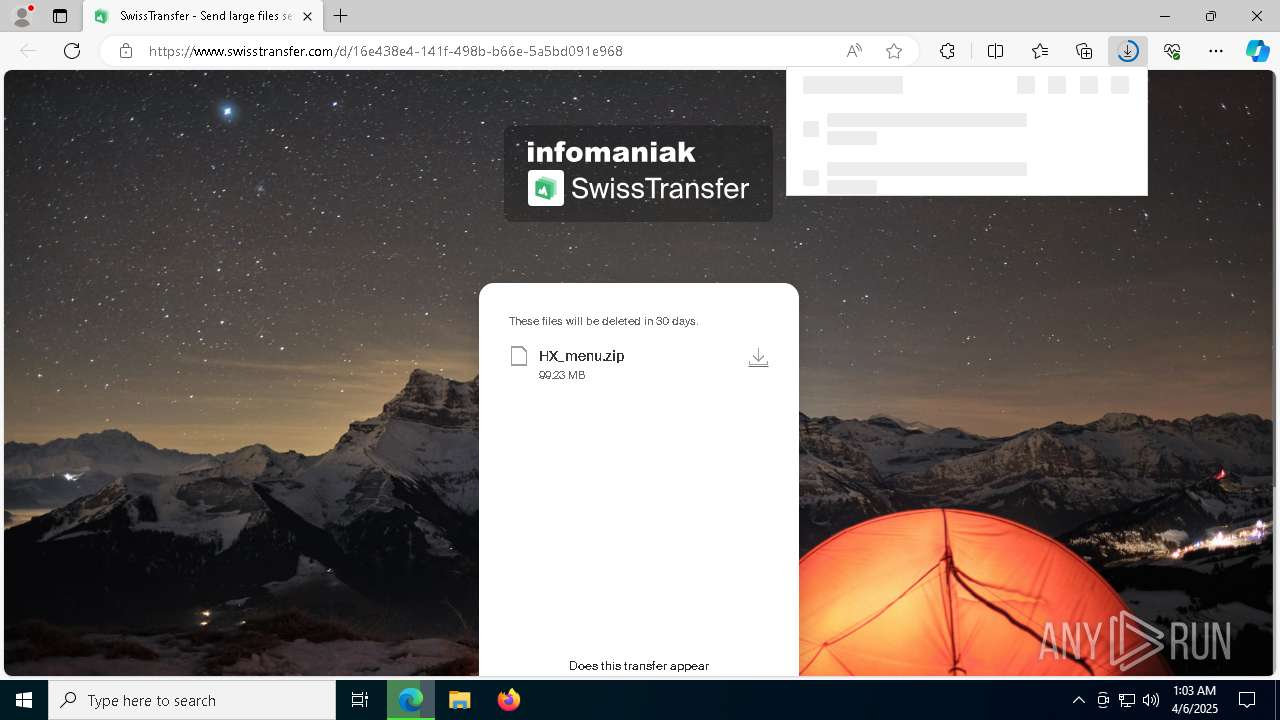Open tab actions menu

(60, 16)
